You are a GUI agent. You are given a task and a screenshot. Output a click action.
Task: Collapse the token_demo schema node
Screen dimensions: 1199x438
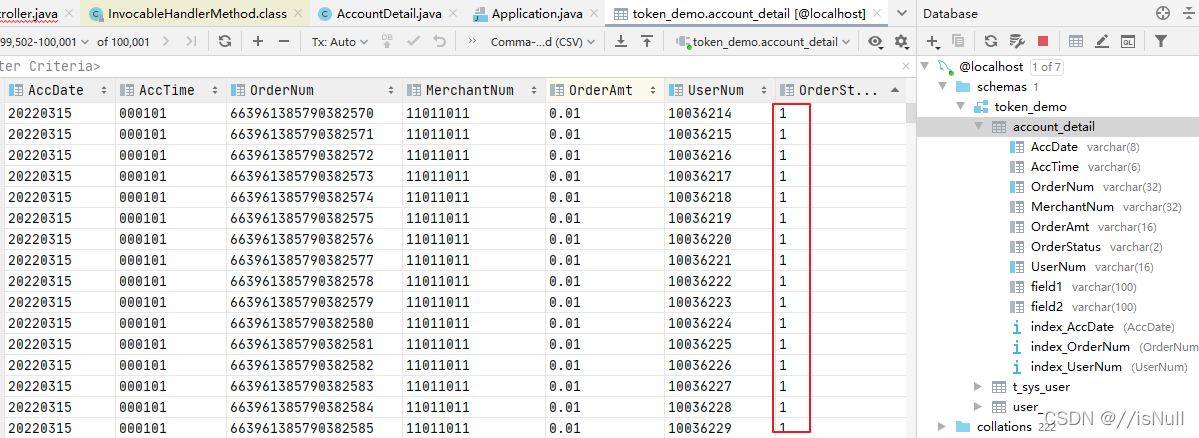coord(961,107)
